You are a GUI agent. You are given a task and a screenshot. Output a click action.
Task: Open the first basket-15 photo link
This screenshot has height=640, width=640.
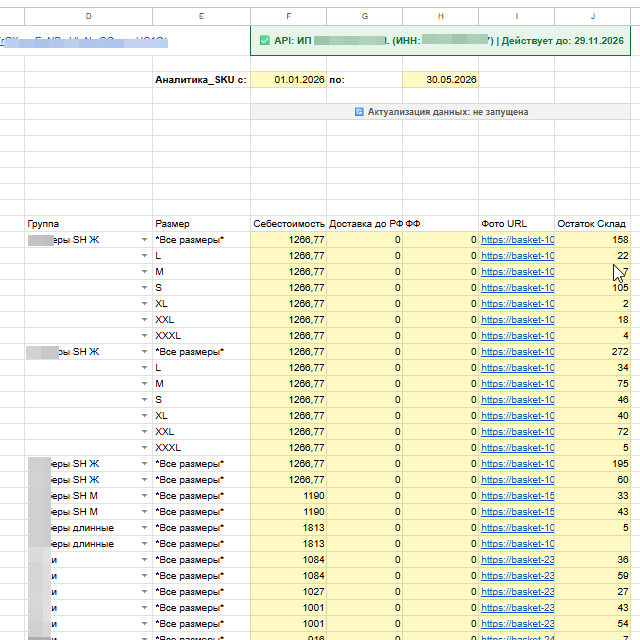point(517,496)
